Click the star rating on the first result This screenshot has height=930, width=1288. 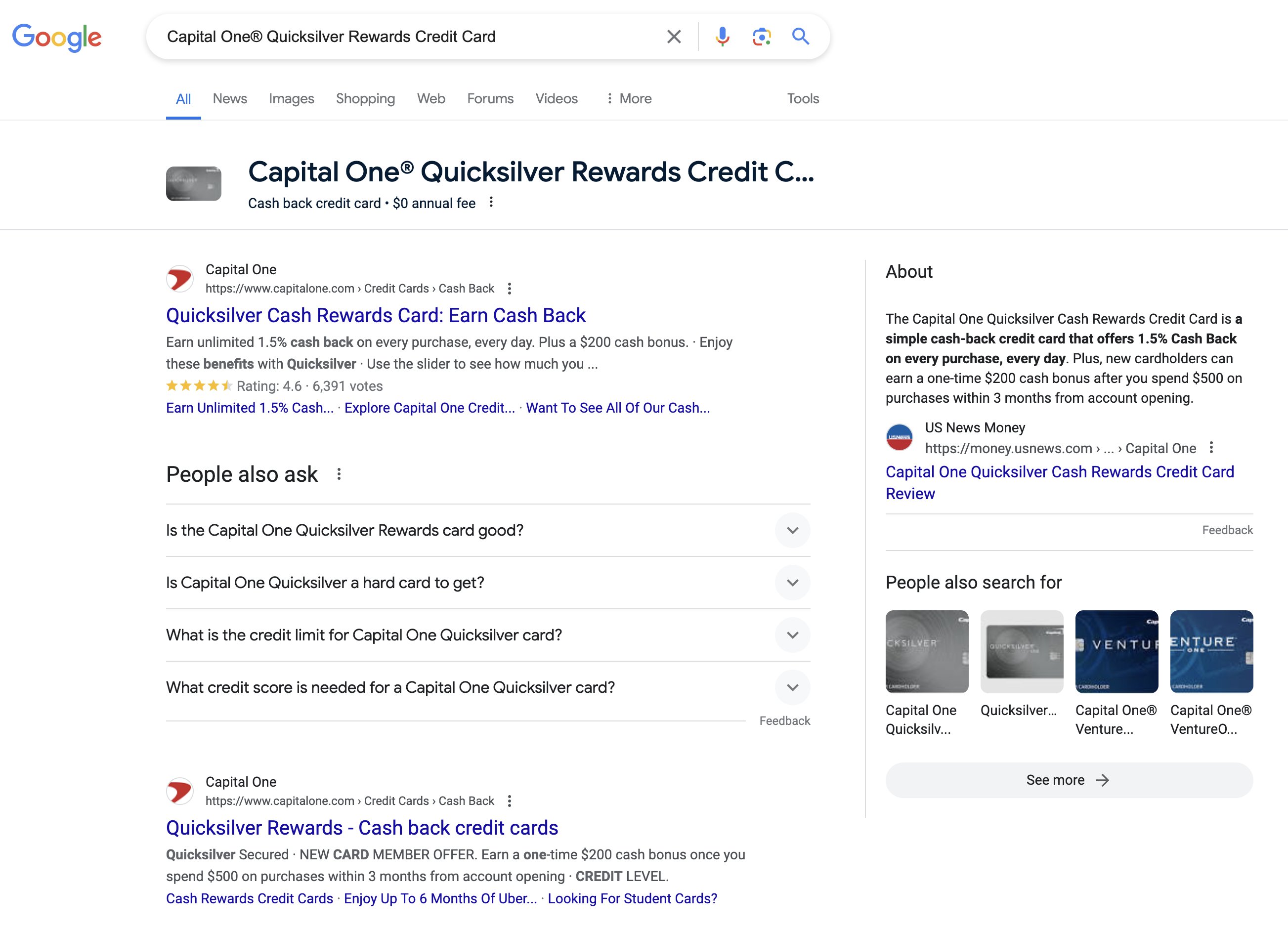point(198,385)
